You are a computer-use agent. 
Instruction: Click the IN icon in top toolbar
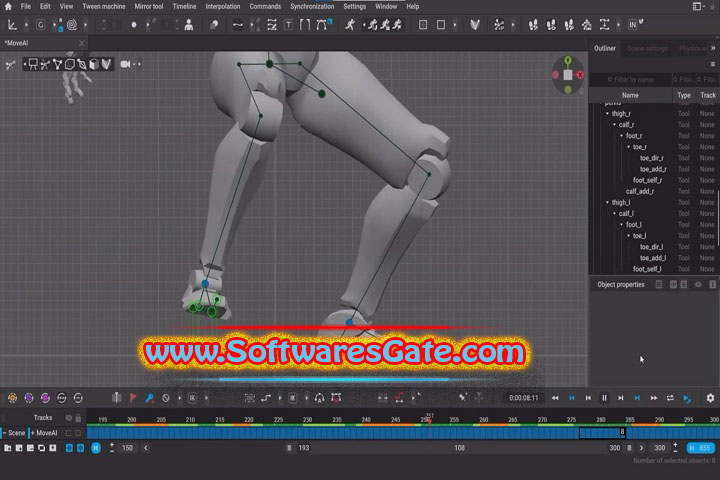point(635,24)
